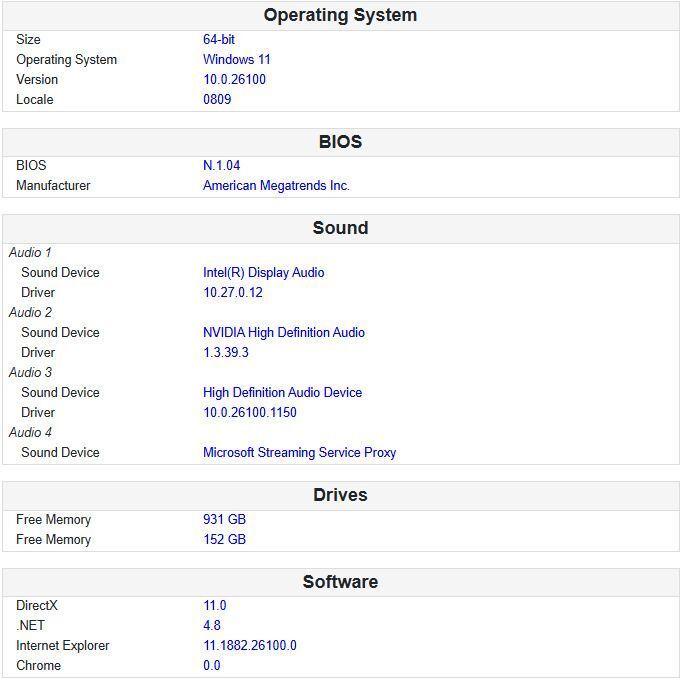The height and width of the screenshot is (679, 682).
Task: Click the DirectX value "11.0"
Action: coord(215,606)
